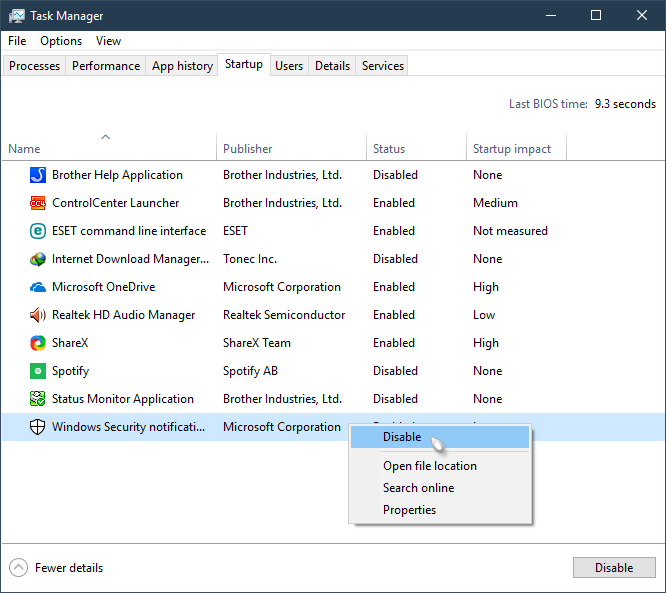Click the Medium startup impact value

pos(495,203)
